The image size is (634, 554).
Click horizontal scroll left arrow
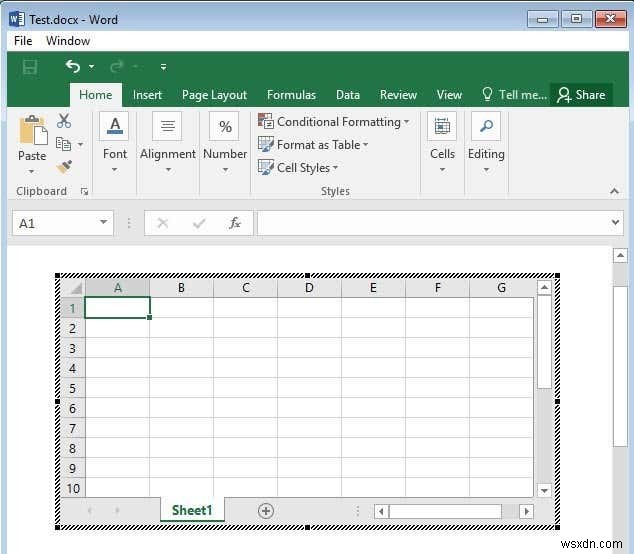coord(381,512)
